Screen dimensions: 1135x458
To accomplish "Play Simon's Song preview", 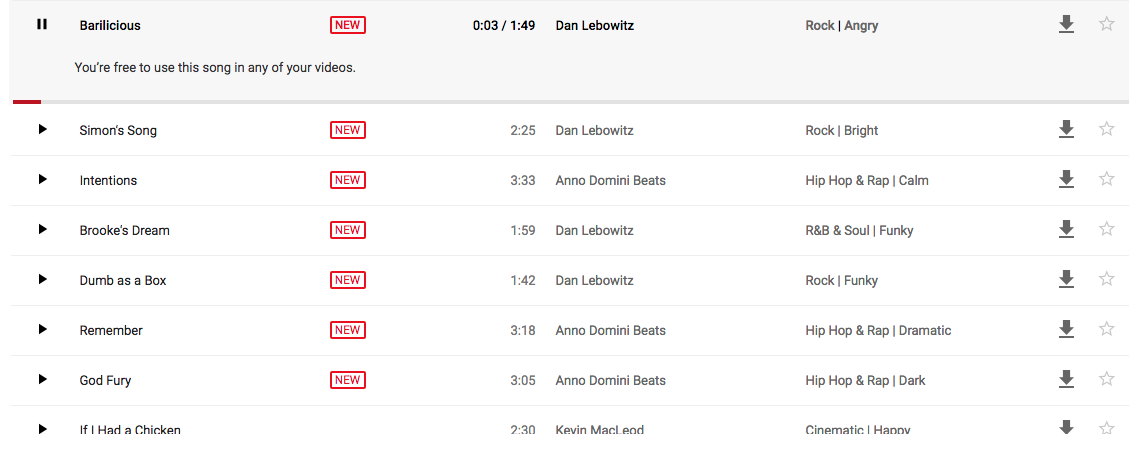I will click(x=42, y=130).
